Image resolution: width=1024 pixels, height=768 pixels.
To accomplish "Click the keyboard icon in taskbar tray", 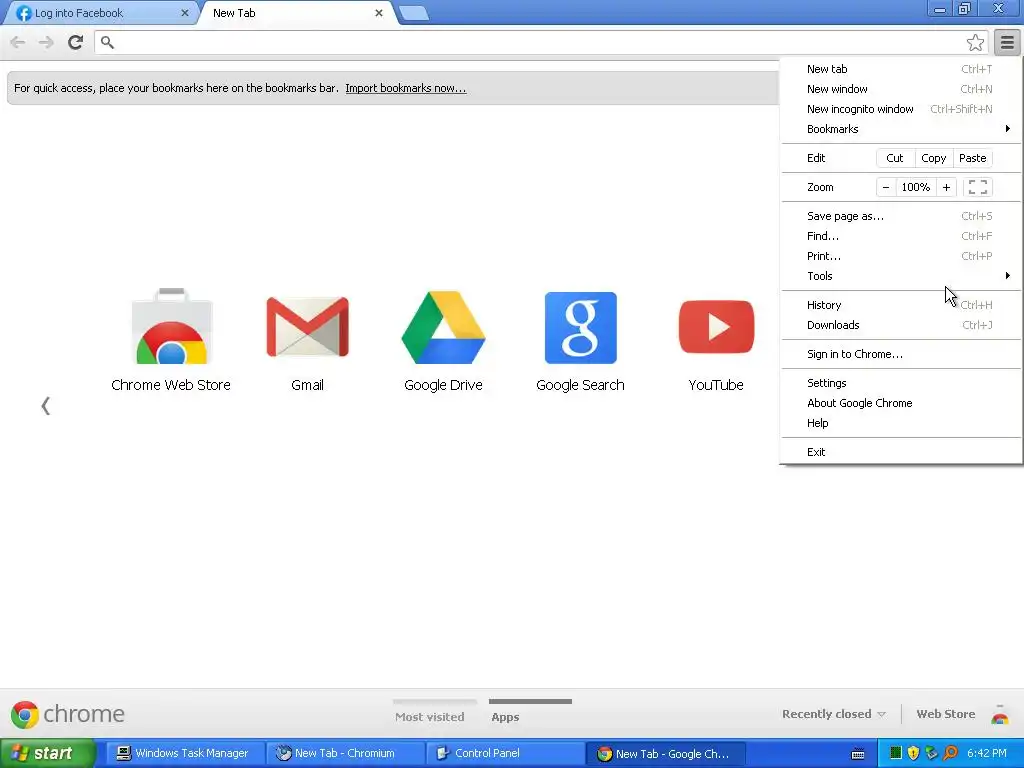I will point(858,754).
